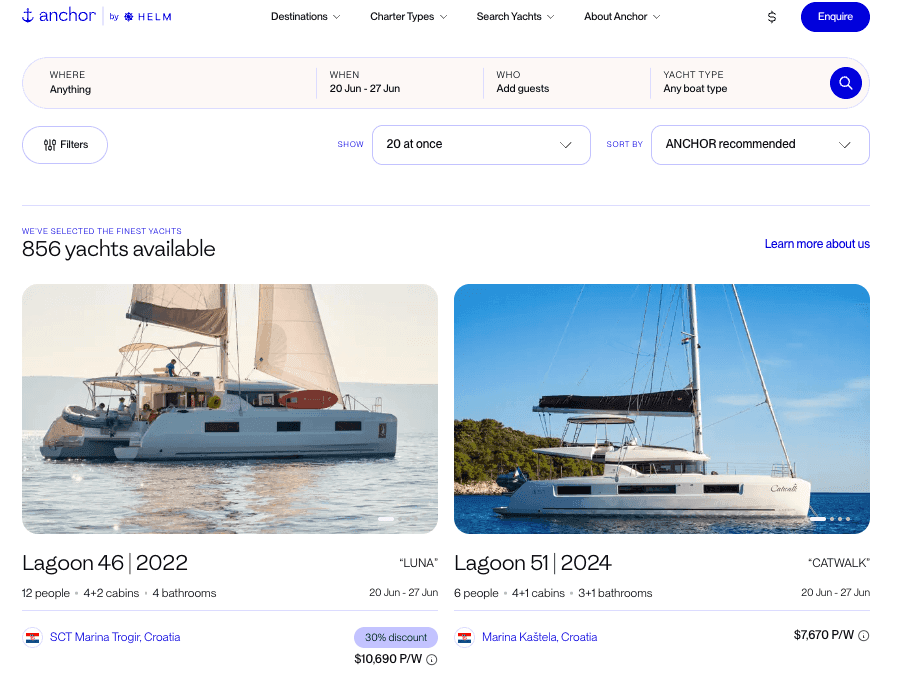
Task: Open the Filters panel
Action: [65, 145]
